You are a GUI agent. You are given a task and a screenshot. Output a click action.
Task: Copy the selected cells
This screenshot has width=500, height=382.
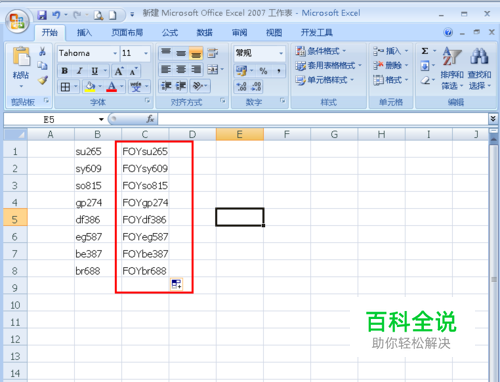coord(42,66)
